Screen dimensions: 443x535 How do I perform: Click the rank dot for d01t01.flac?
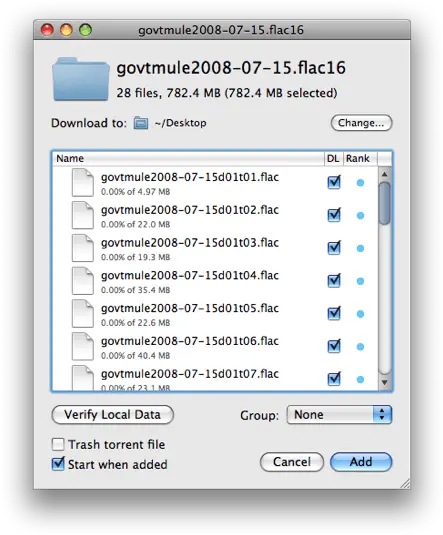[360, 183]
